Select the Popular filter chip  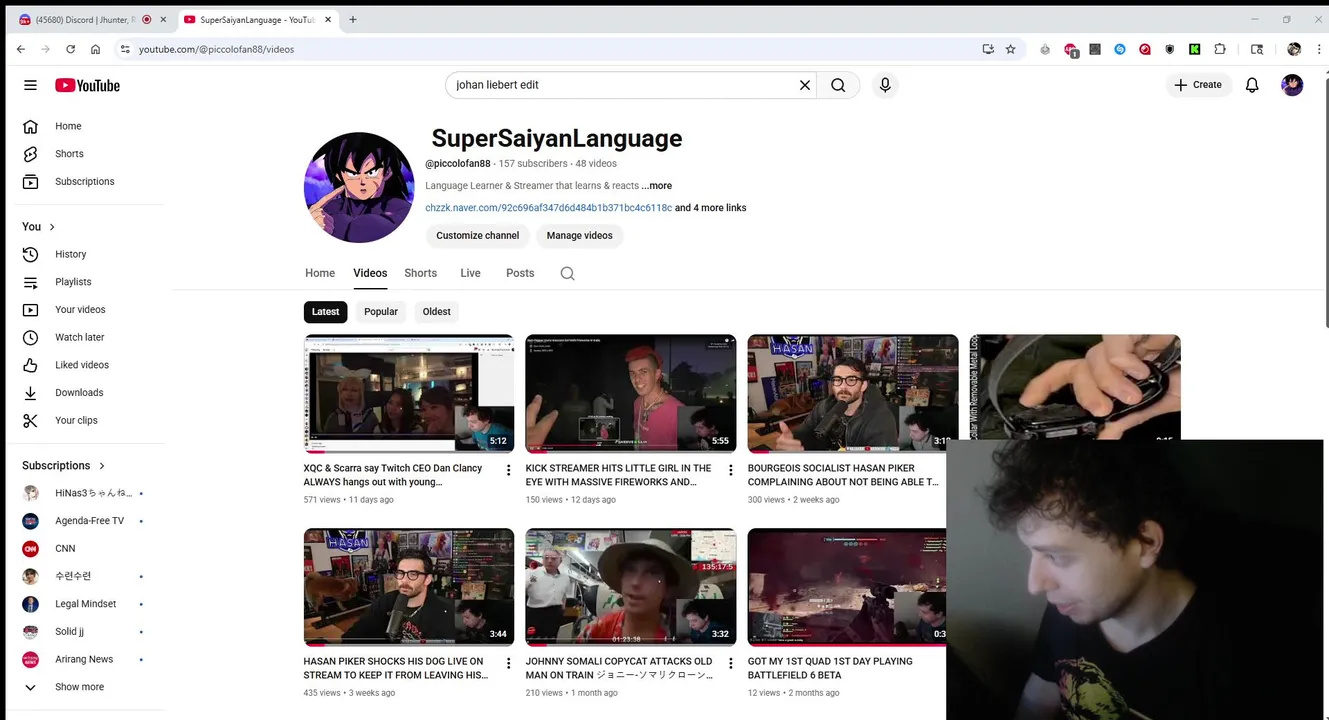point(381,312)
